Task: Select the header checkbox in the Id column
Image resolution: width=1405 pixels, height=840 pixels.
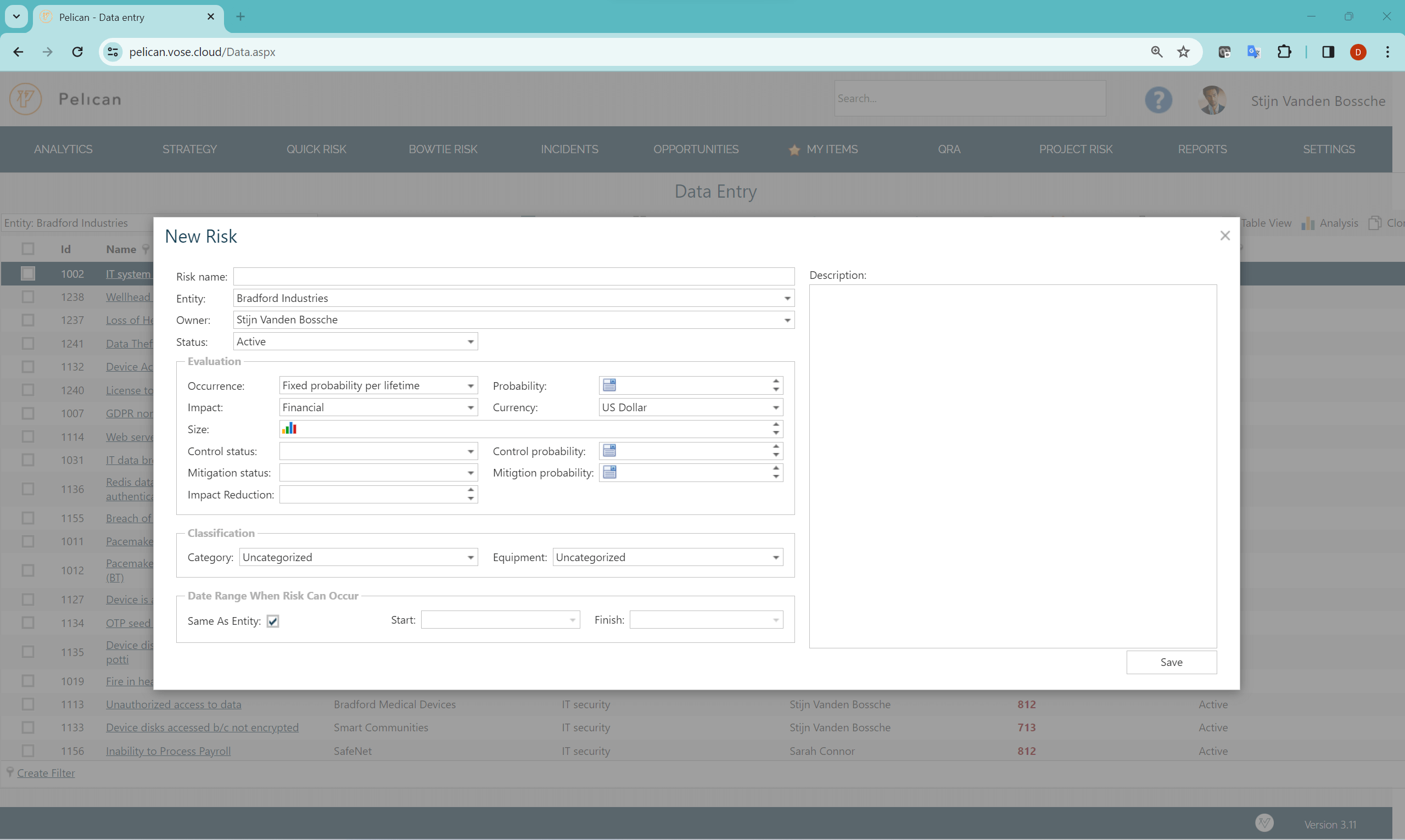Action: [29, 249]
